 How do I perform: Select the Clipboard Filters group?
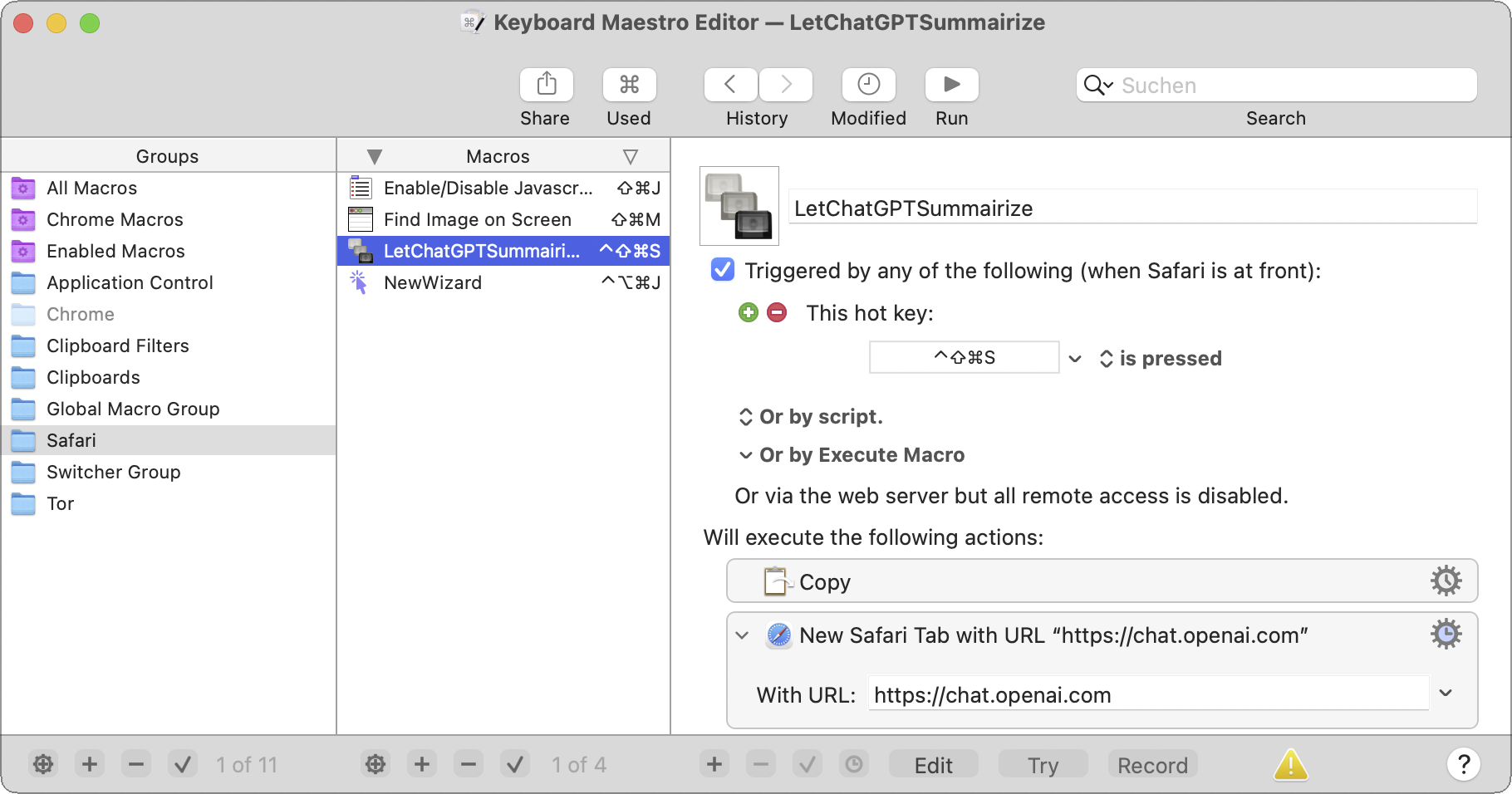[117, 346]
